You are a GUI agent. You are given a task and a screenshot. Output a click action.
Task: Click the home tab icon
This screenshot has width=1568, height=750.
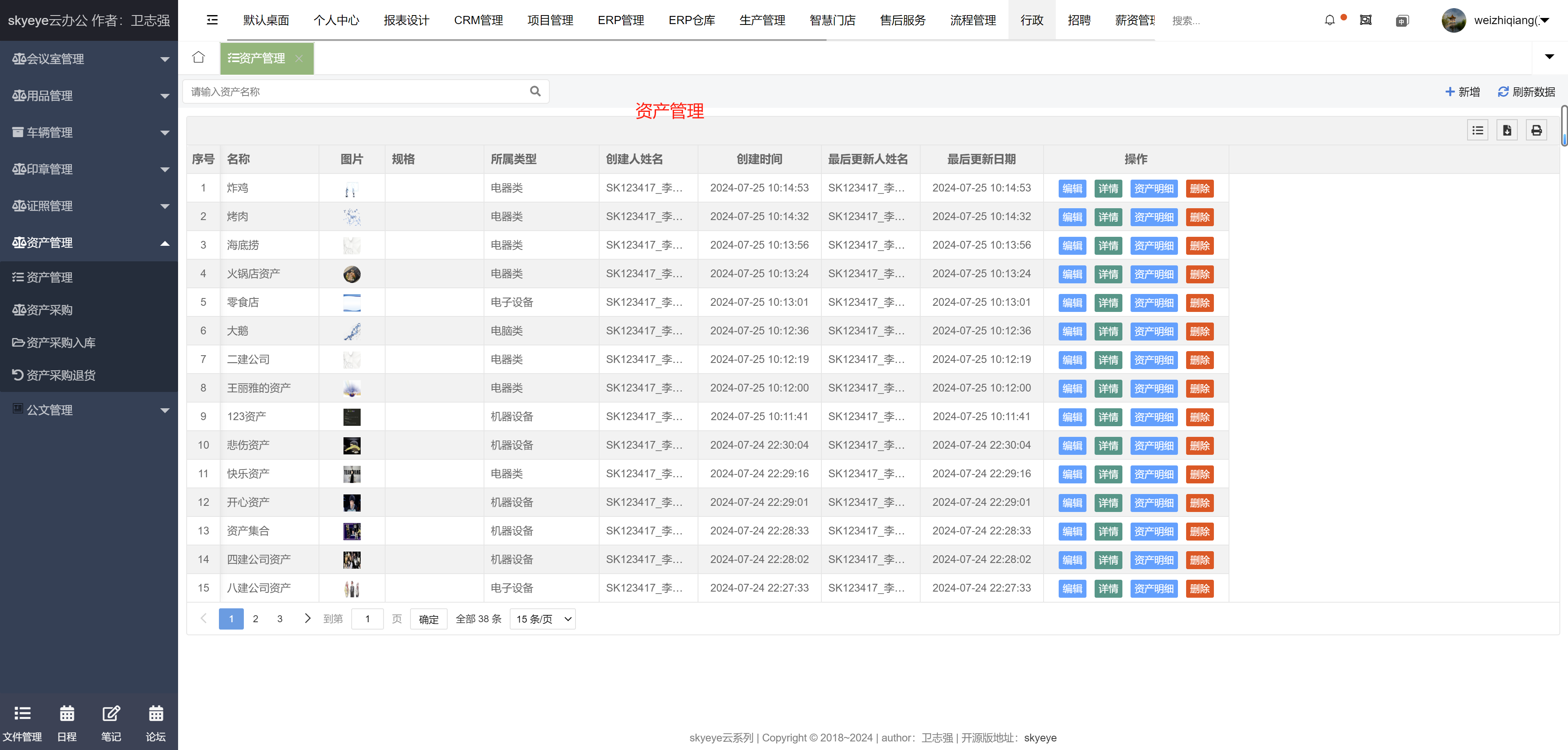click(x=199, y=57)
